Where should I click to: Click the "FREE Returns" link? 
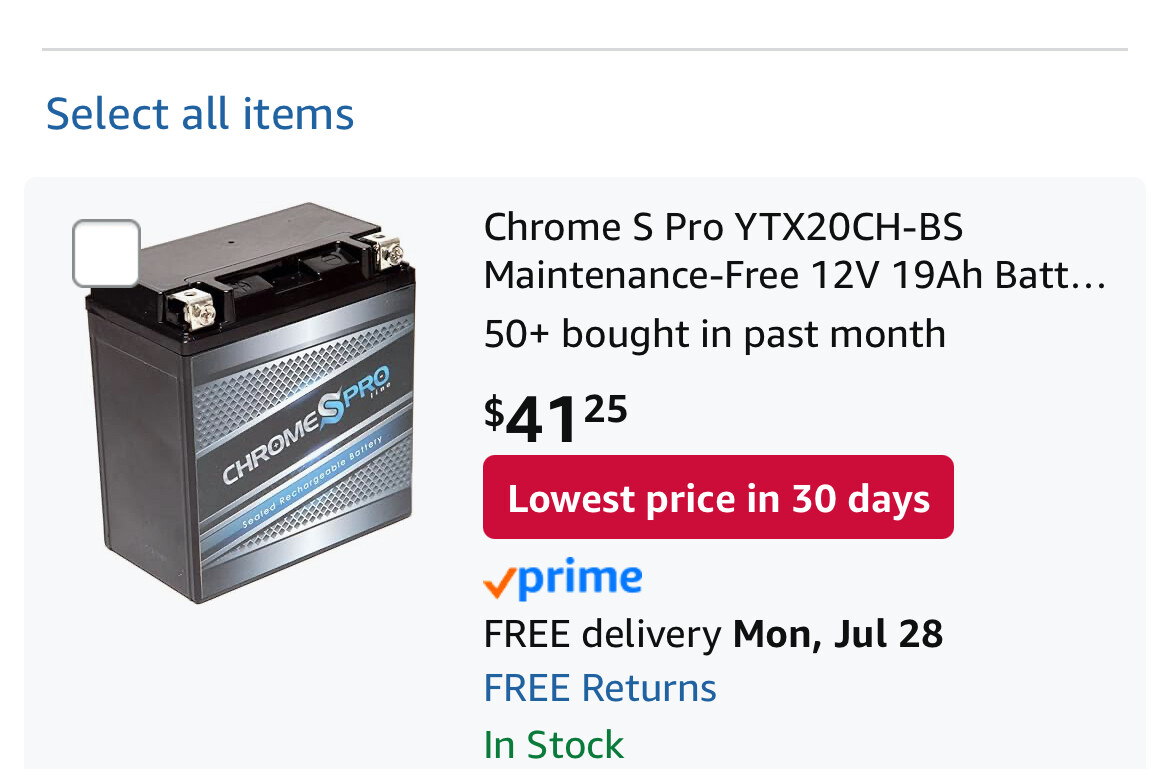click(599, 687)
